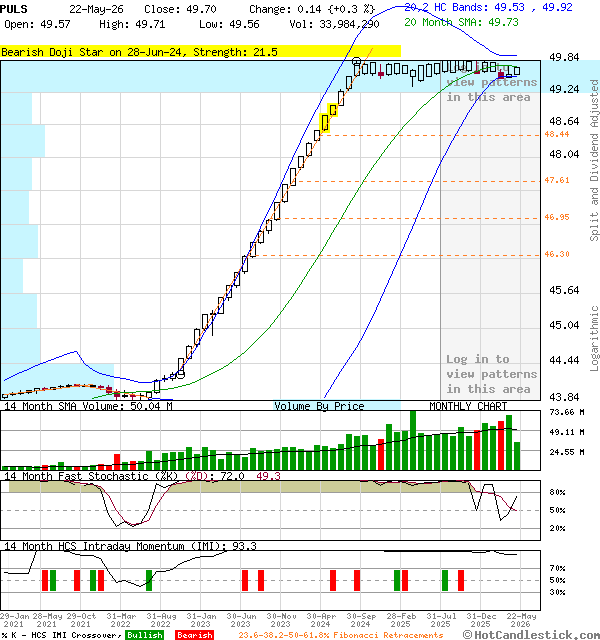Click the lower Log in to view patterns notice
This screenshot has height=640, width=600.
tap(491, 374)
